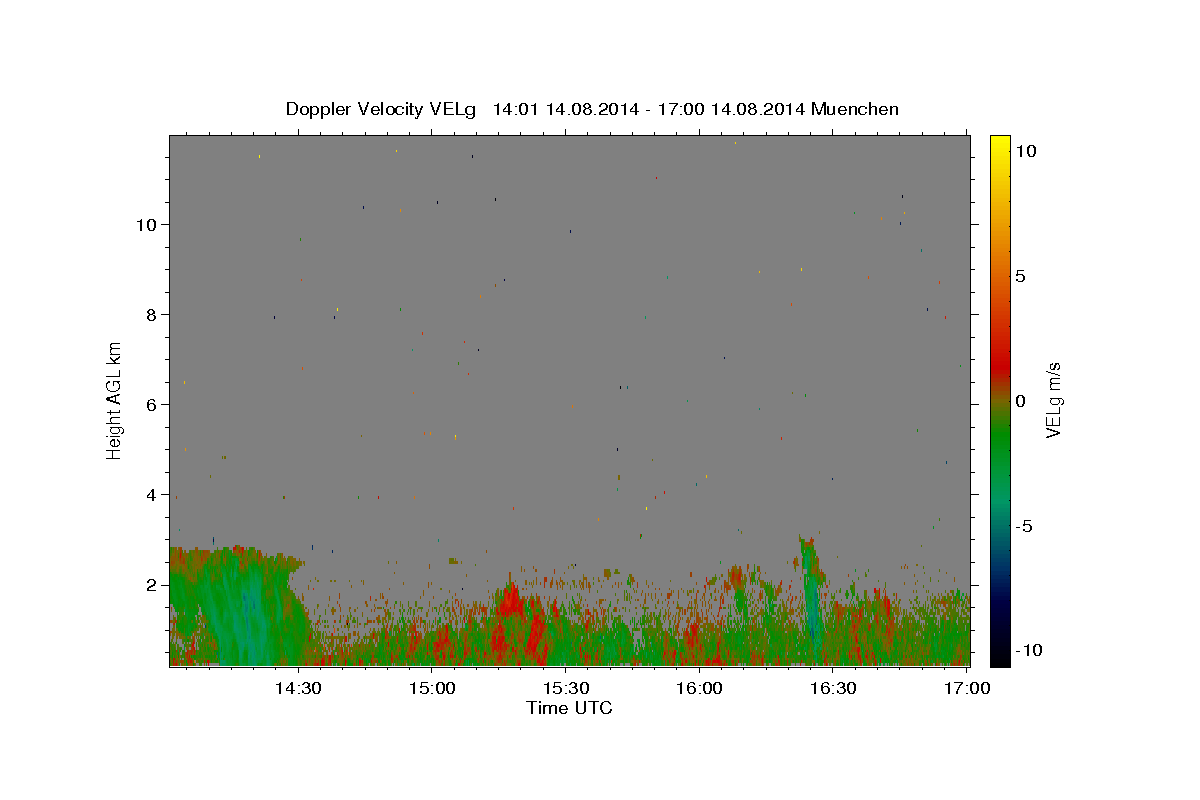Click the 15:30 time tick label
The height and width of the screenshot is (800, 1200).
click(x=566, y=688)
